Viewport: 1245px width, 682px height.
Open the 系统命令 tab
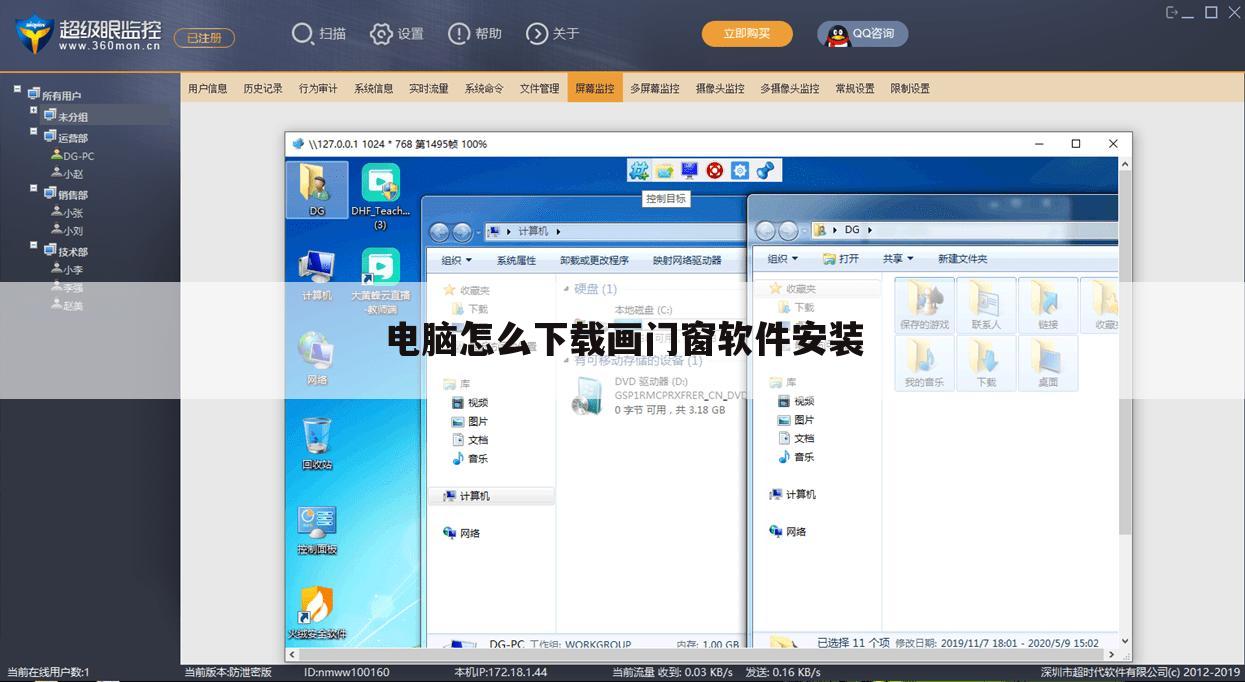pyautogui.click(x=484, y=88)
